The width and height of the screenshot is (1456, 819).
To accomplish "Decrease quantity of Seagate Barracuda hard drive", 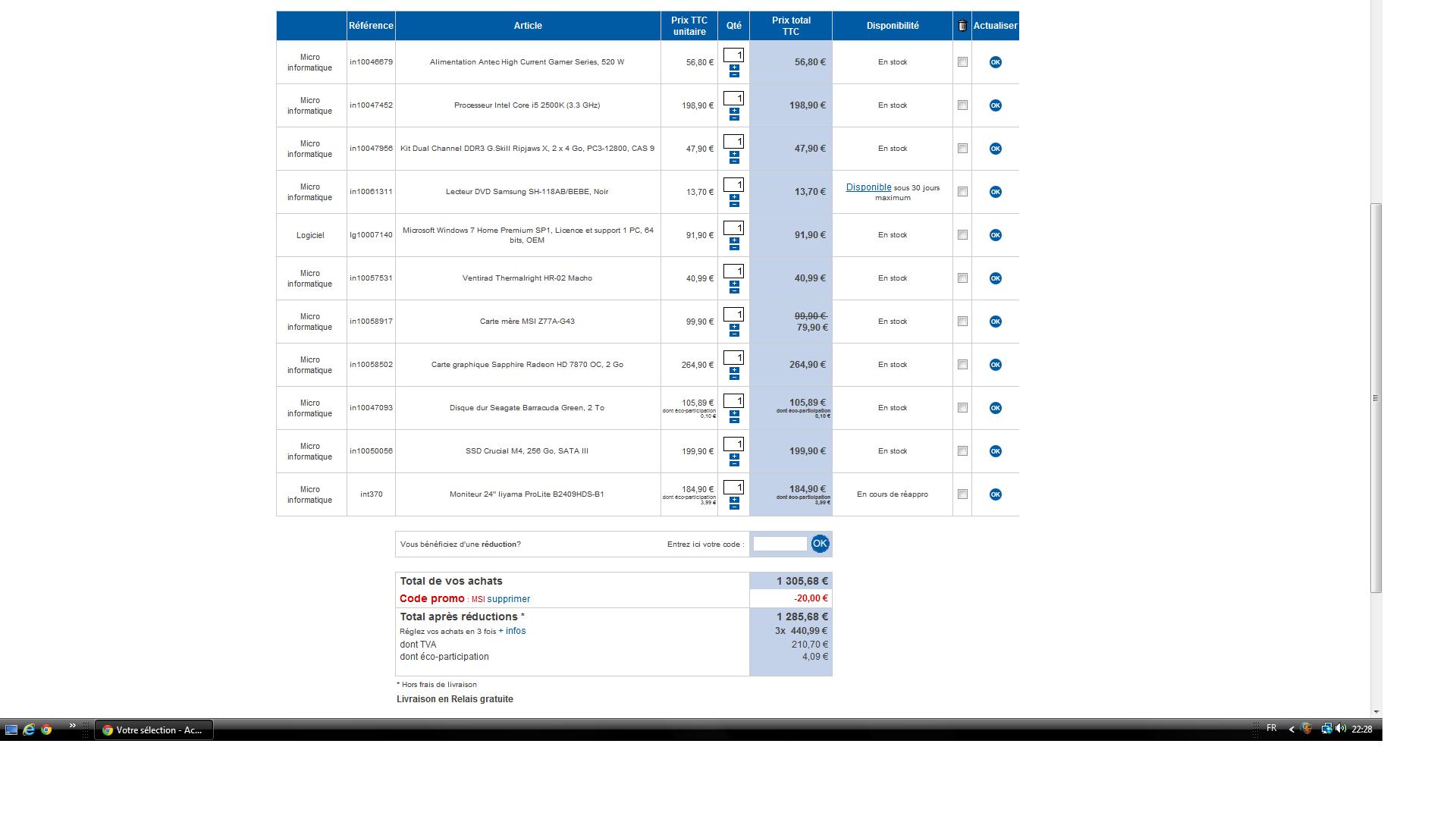I will 734,420.
